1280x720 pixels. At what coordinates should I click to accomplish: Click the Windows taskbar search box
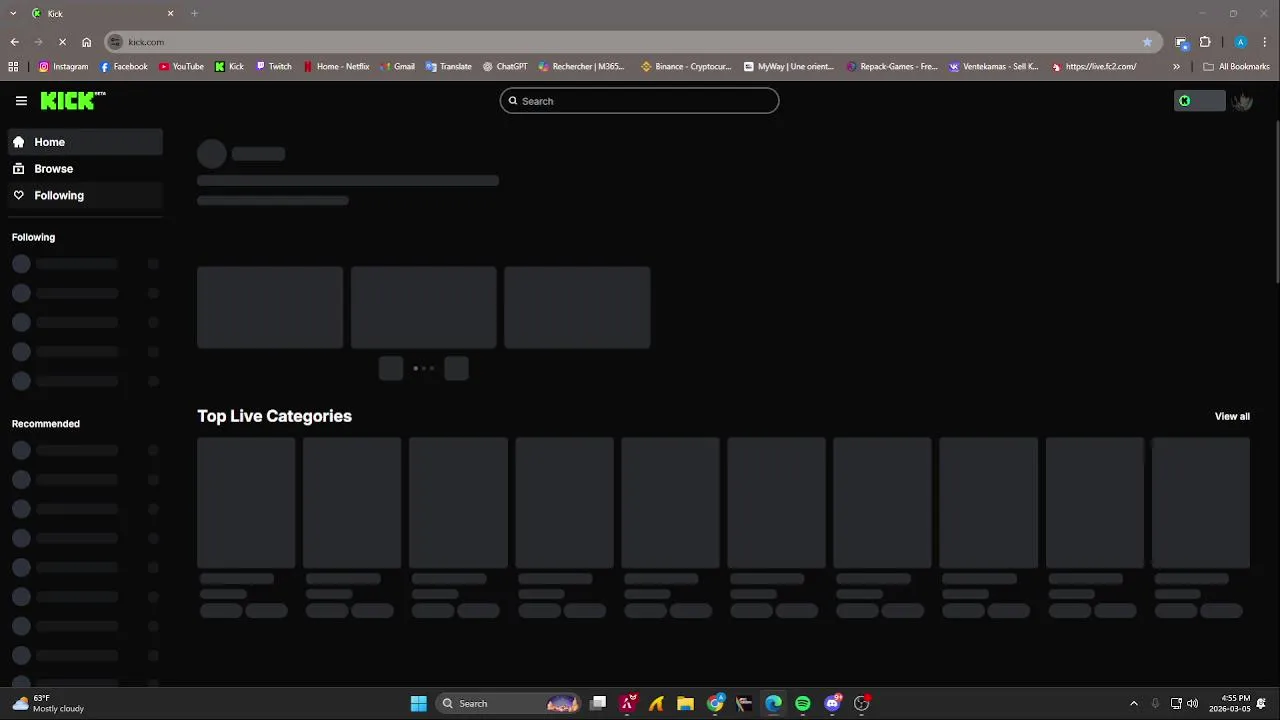tap(508, 704)
